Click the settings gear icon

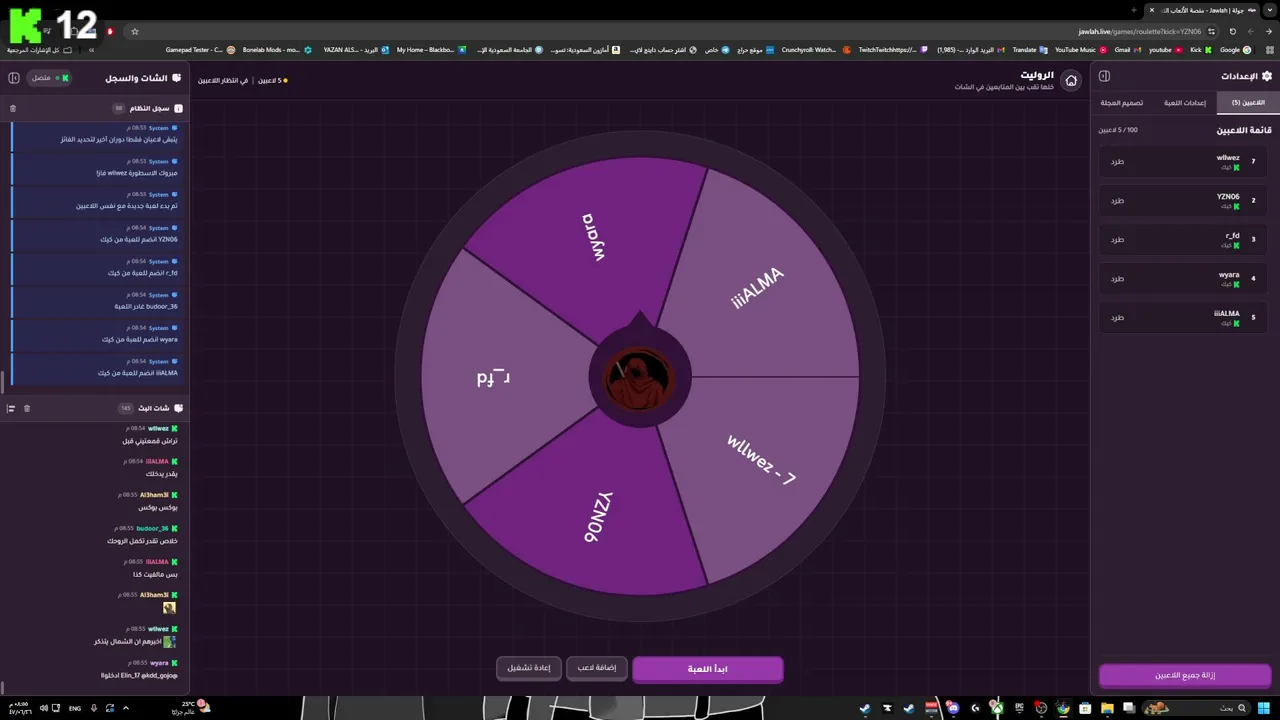tap(1267, 76)
